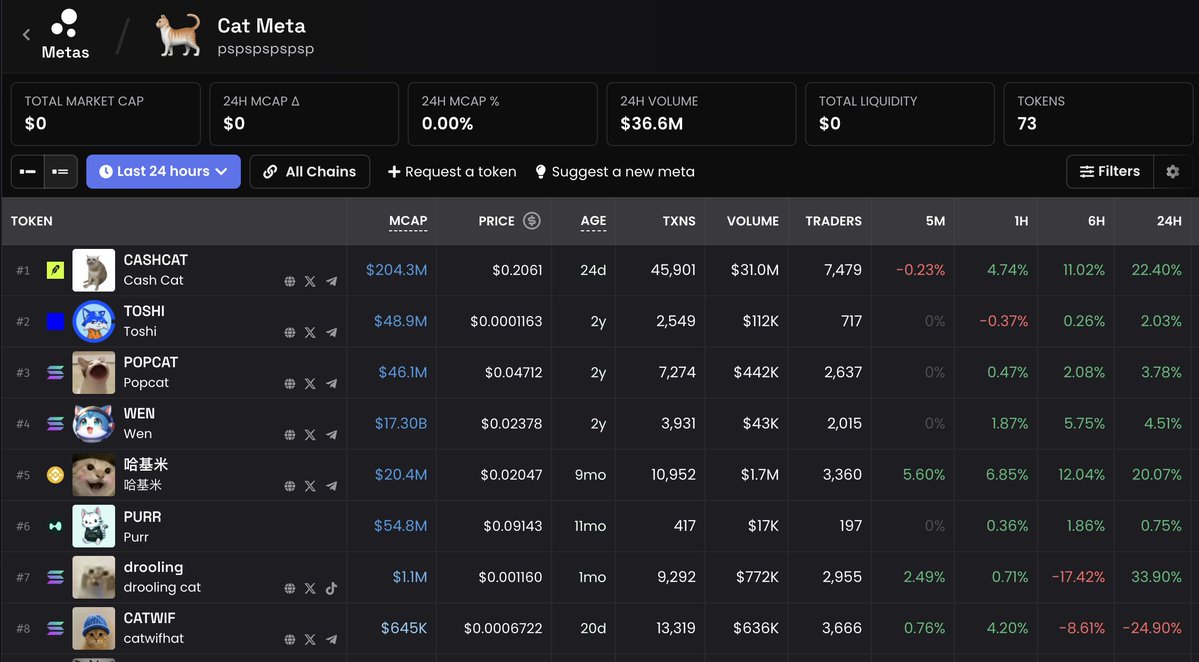Click the 哈基米 BNB chain icon
The image size is (1199, 662).
pyautogui.click(x=55, y=475)
